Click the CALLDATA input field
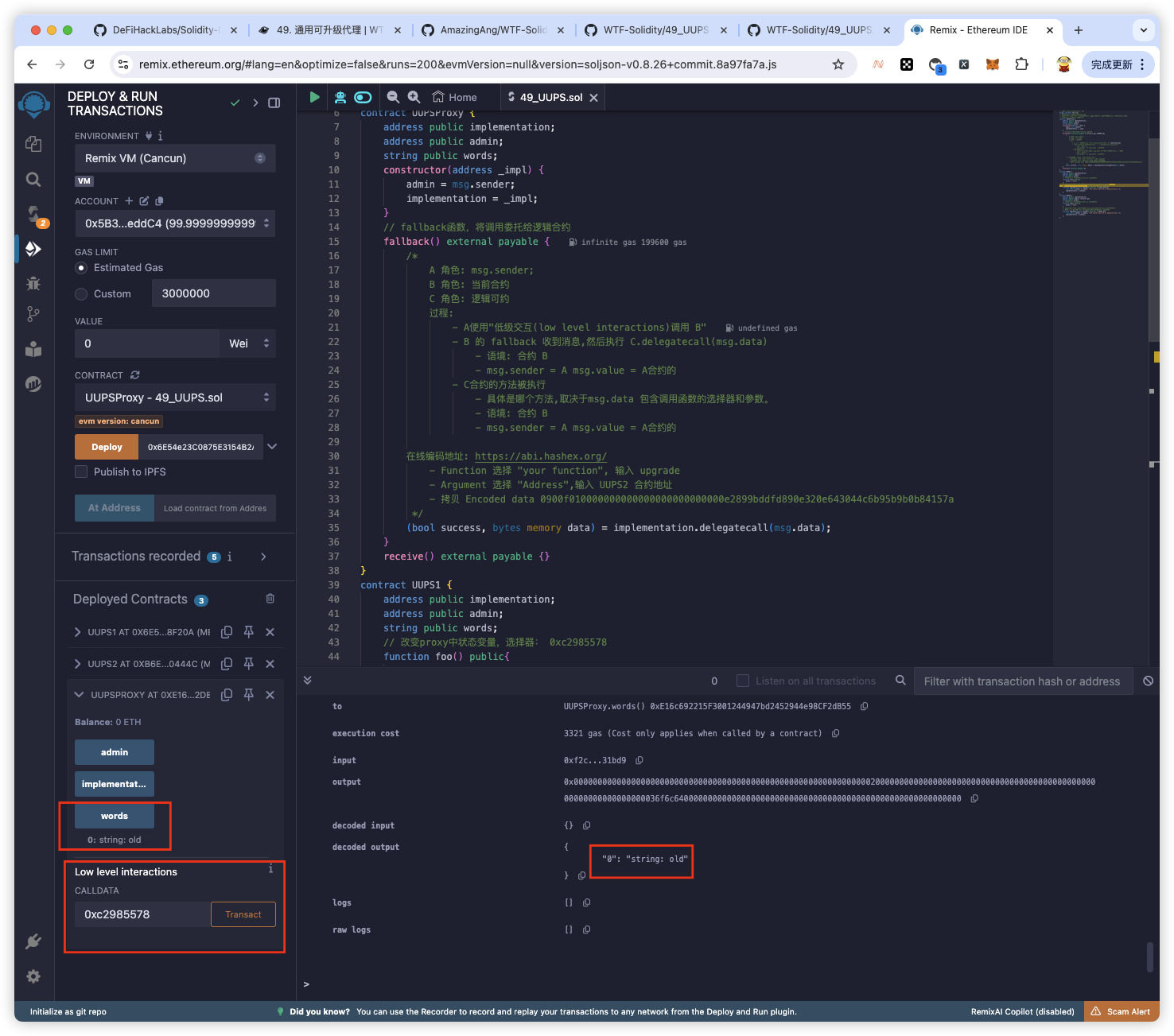Viewport: 1174px width, 1036px height. [143, 914]
